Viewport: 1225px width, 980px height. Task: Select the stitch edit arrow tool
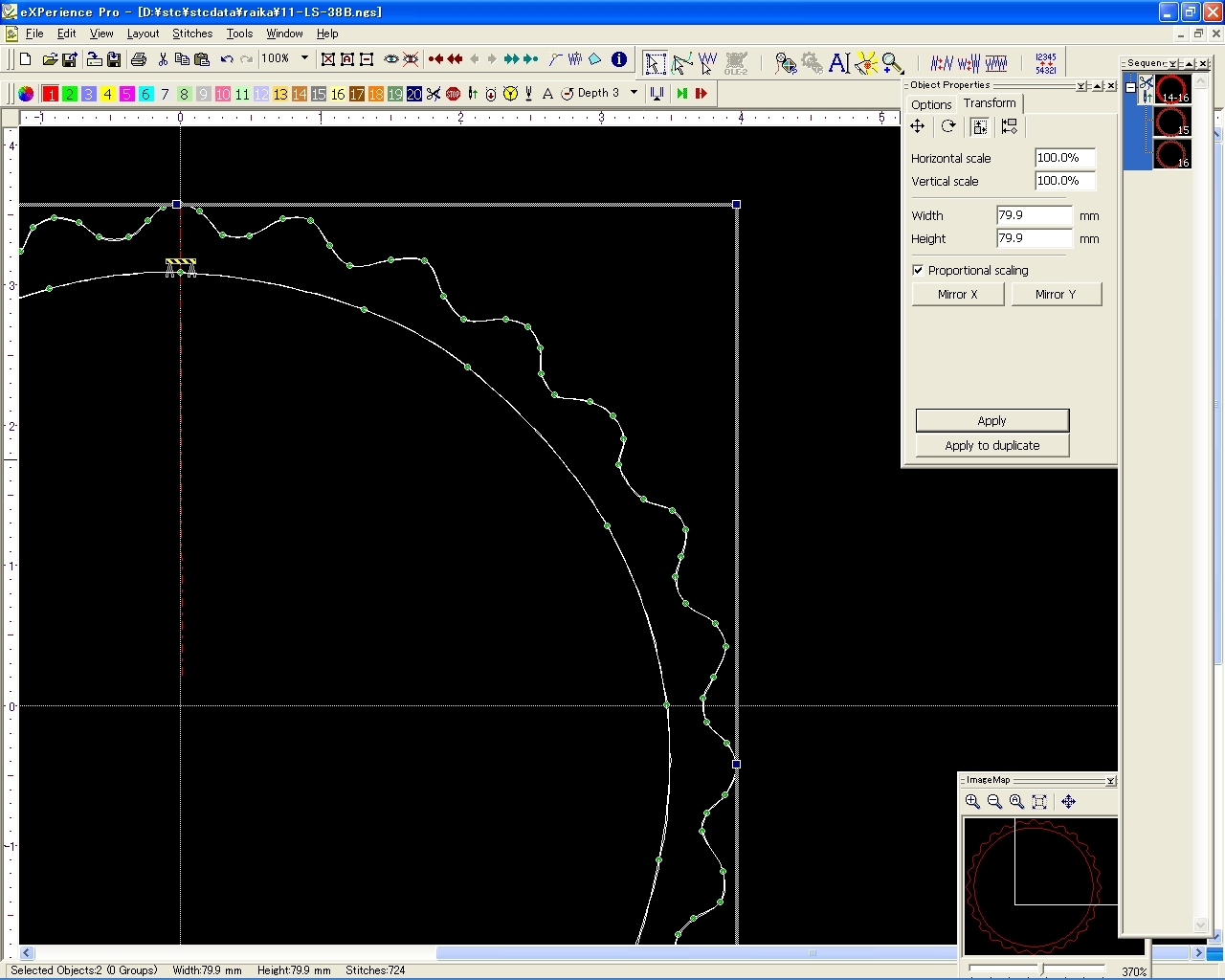click(x=707, y=63)
